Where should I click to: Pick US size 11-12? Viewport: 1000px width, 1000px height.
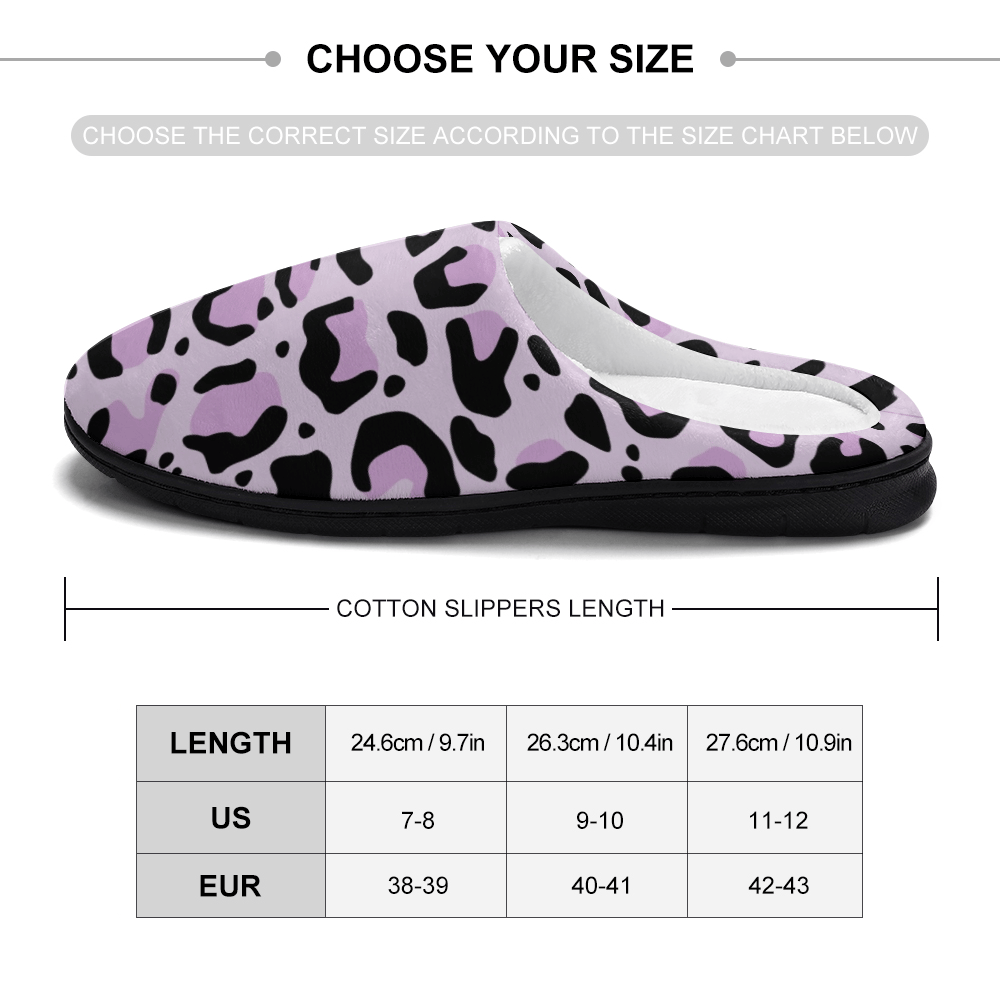[777, 820]
